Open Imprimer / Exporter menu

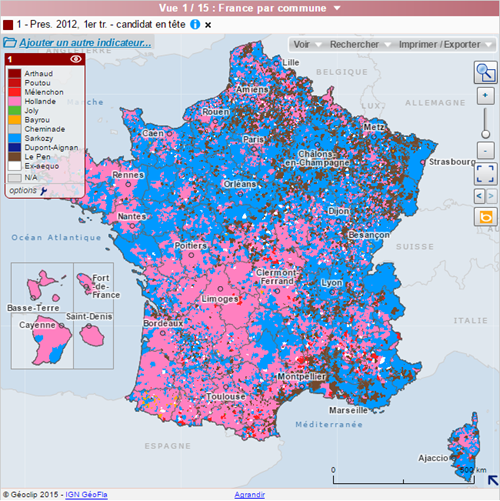(x=445, y=44)
